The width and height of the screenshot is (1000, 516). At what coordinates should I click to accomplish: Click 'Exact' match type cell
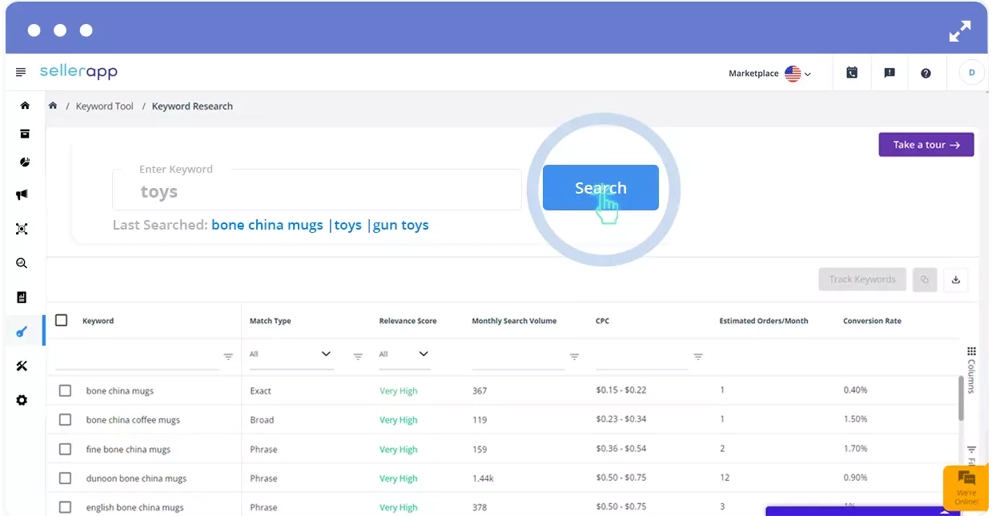(260, 390)
